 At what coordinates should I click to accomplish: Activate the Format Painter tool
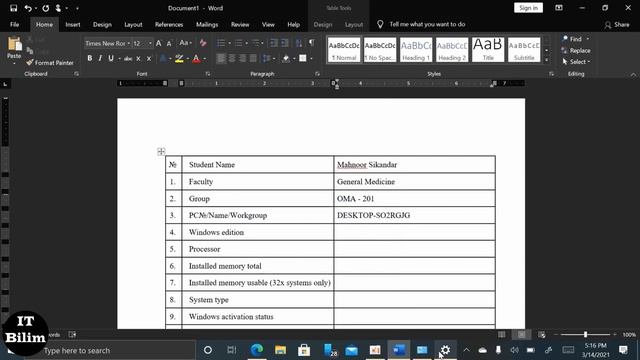coord(50,63)
